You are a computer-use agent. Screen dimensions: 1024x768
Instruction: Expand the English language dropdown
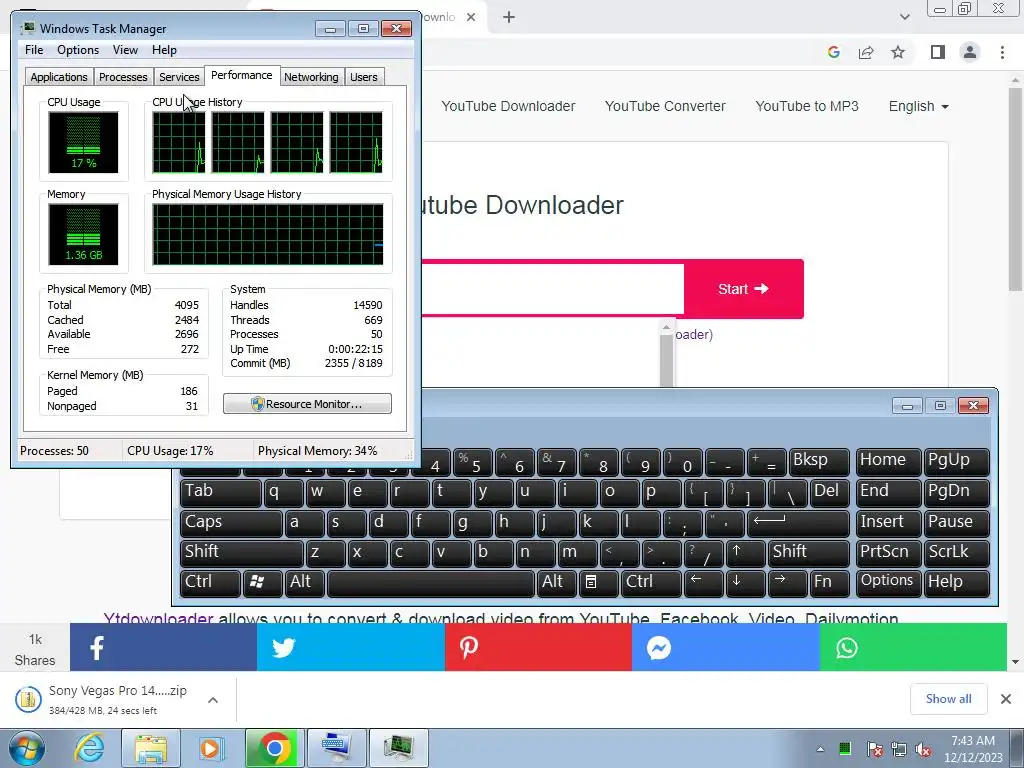click(x=918, y=106)
